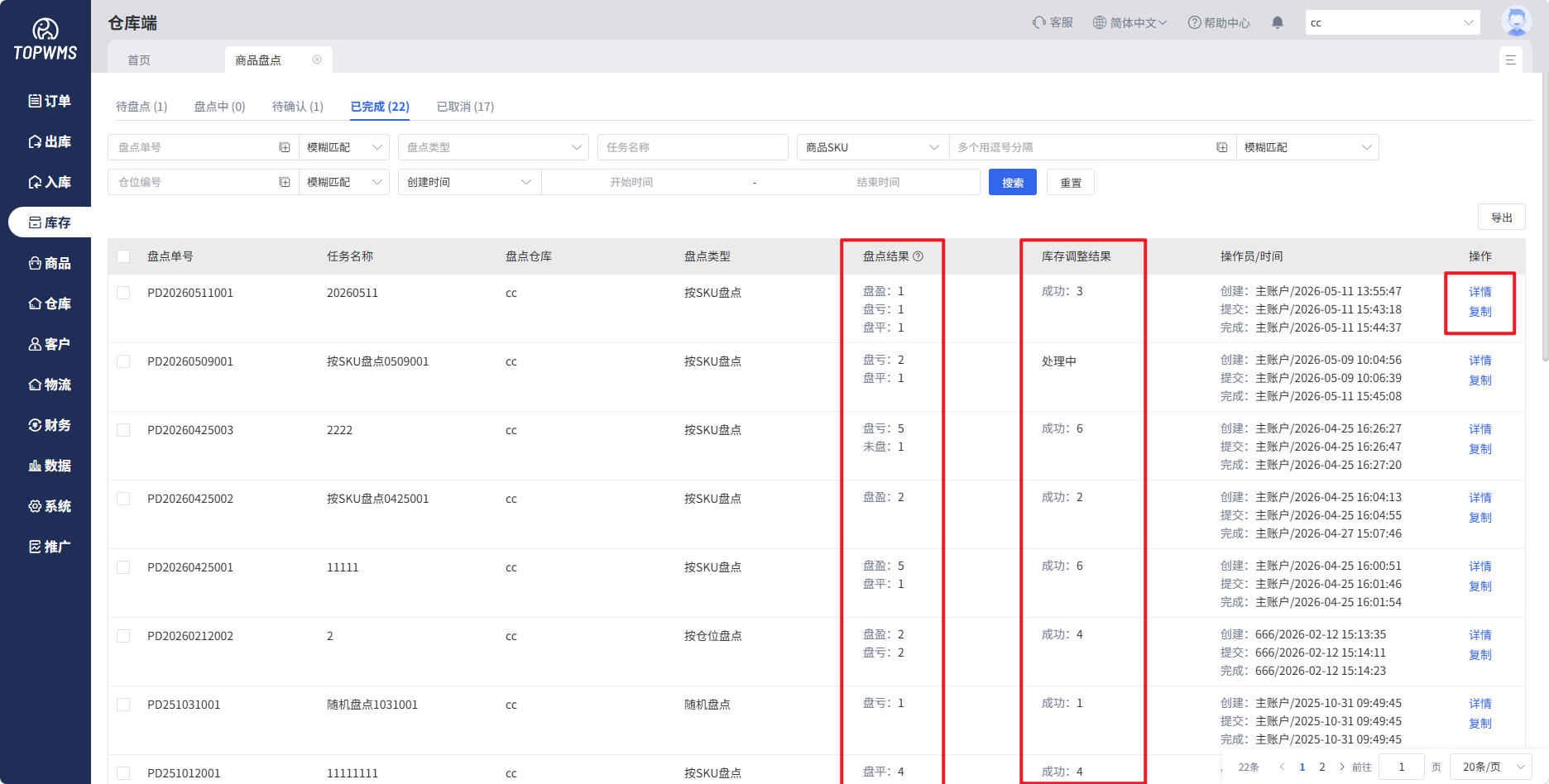
Task: Open the 库存 sidebar menu
Action: click(x=50, y=222)
